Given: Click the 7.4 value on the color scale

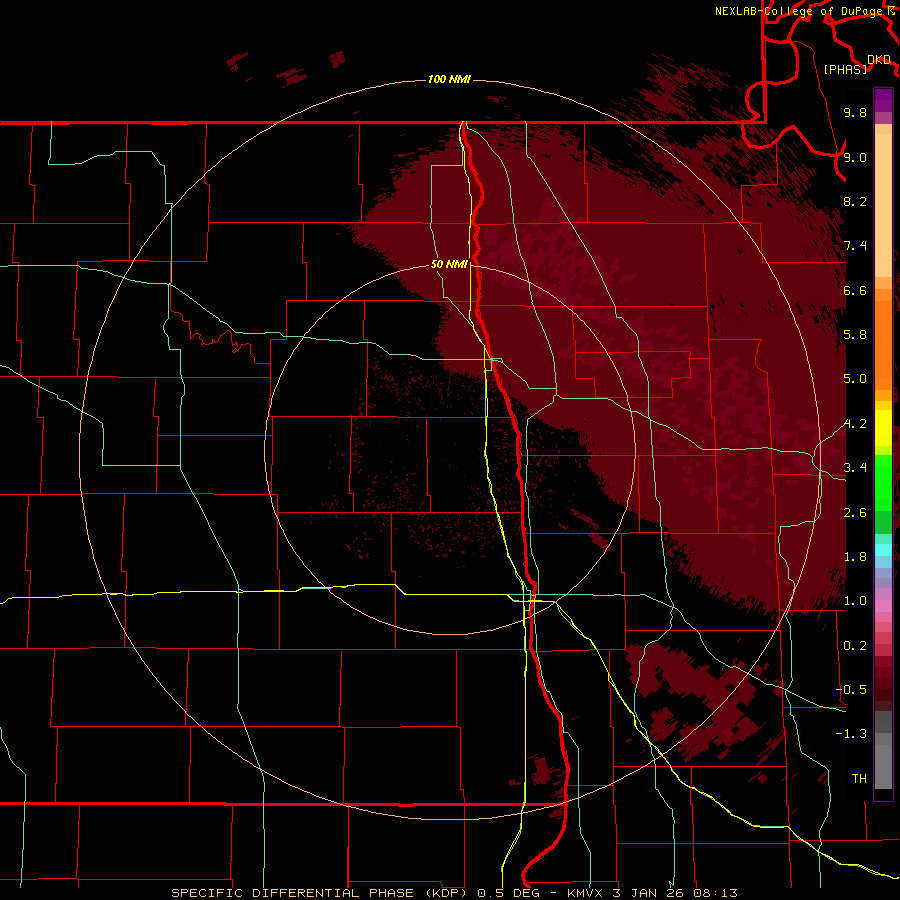Looking at the screenshot, I should (x=855, y=246).
